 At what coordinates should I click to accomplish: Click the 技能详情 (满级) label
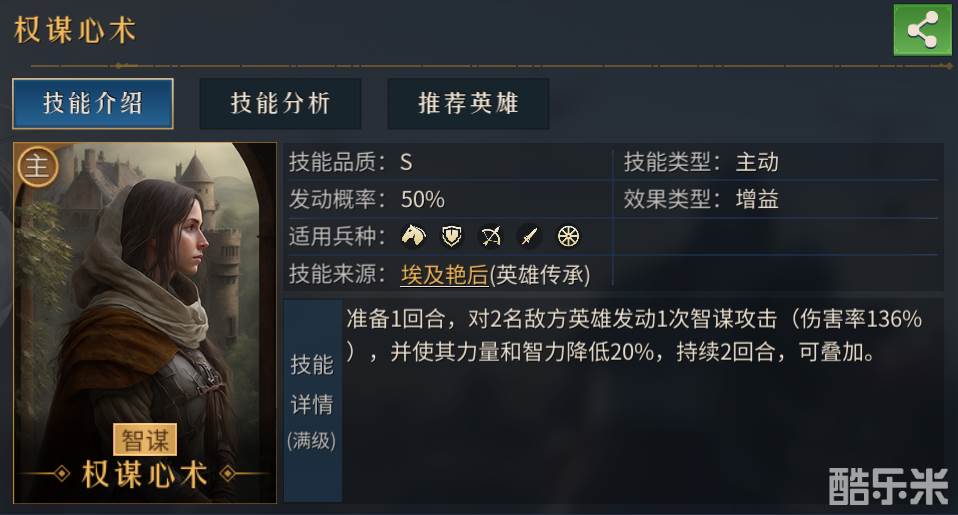pyautogui.click(x=312, y=400)
